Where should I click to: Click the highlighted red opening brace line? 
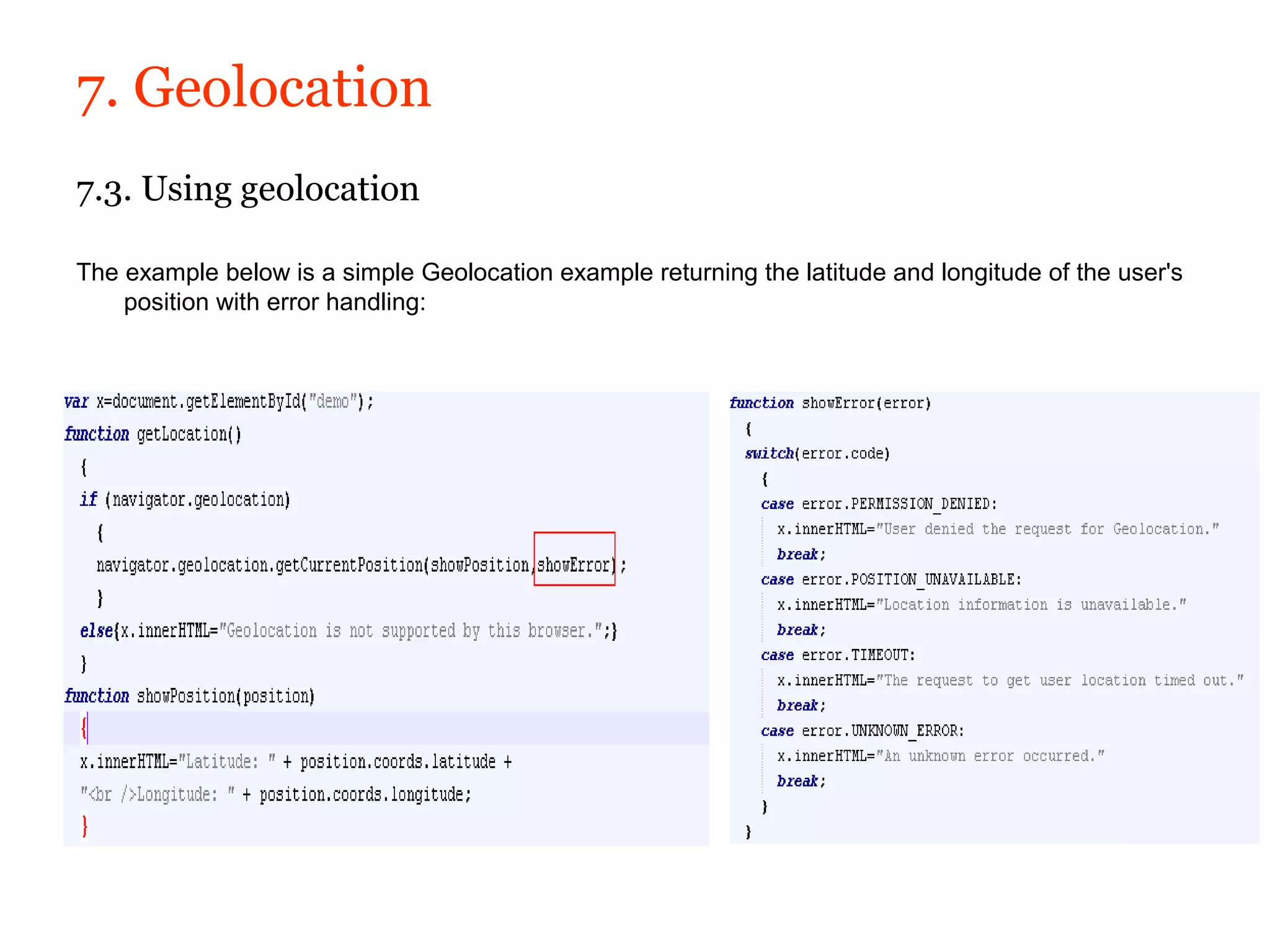pyautogui.click(x=84, y=728)
